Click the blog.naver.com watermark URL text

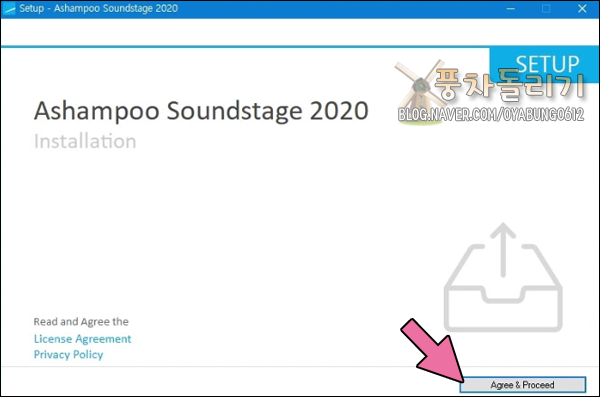[491, 115]
